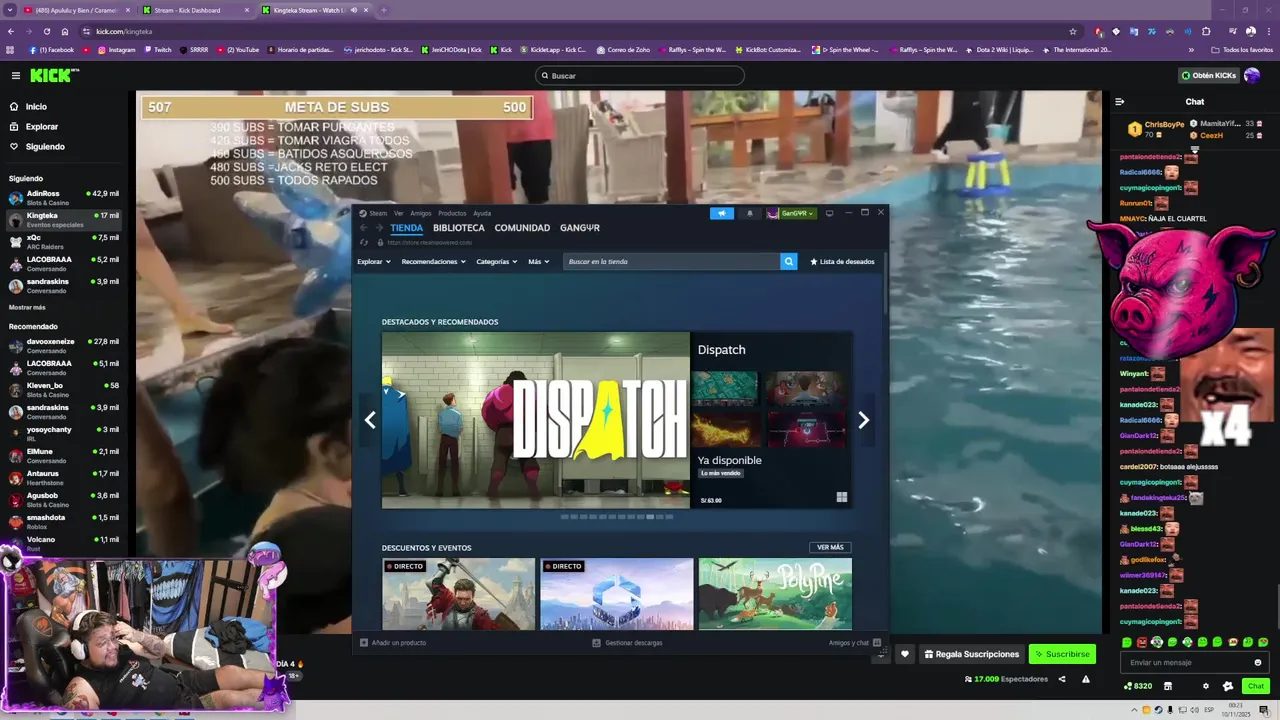Image resolution: width=1280 pixels, height=720 pixels.
Task: Open the Productos menu in Steam
Action: [452, 213]
